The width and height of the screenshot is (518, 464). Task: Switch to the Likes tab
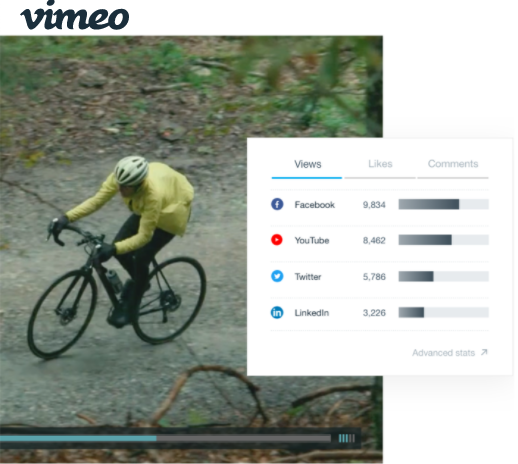pyautogui.click(x=380, y=164)
